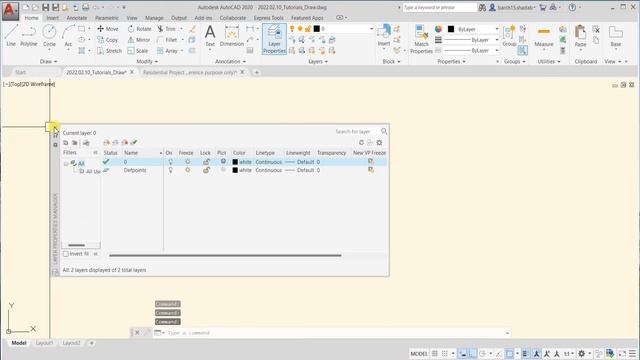Click the Start tab
640x360 pixels.
click(x=20, y=72)
